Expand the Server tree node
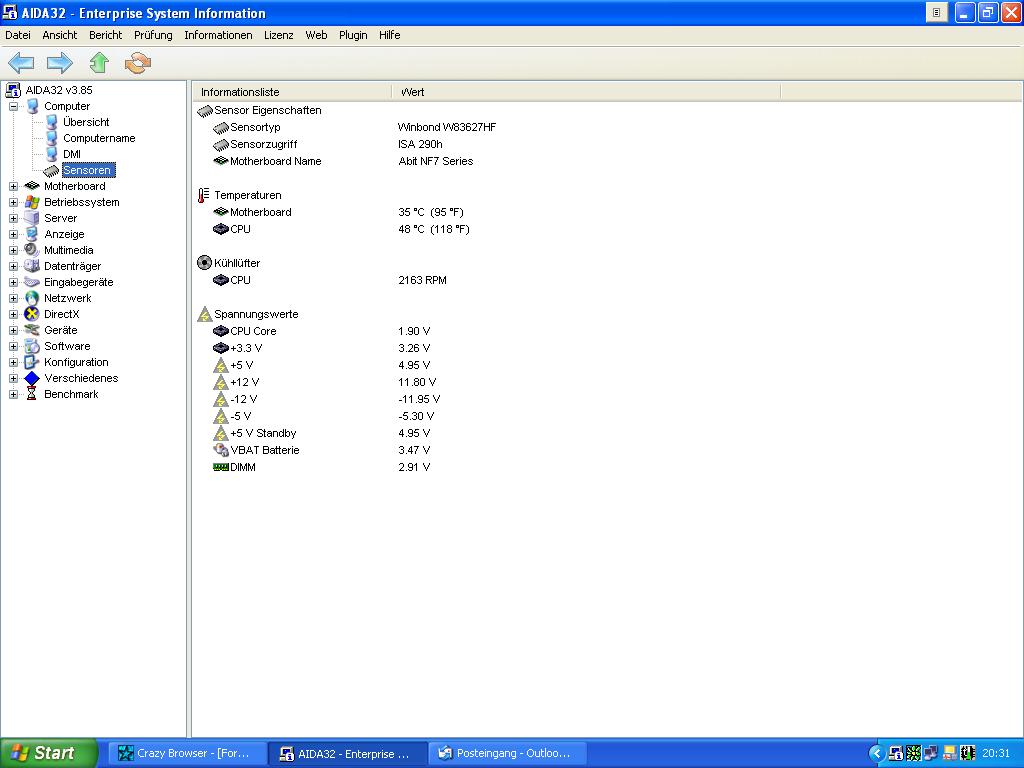The width and height of the screenshot is (1024, 768). [x=13, y=218]
